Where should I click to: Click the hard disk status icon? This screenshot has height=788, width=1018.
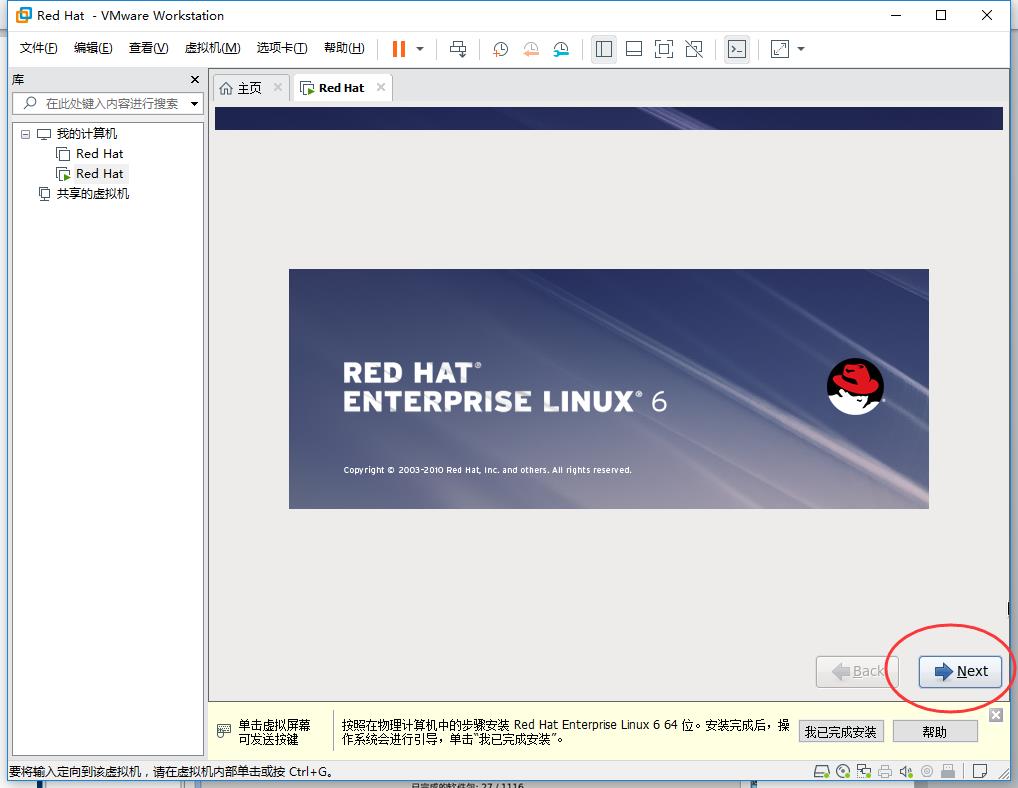[x=821, y=771]
